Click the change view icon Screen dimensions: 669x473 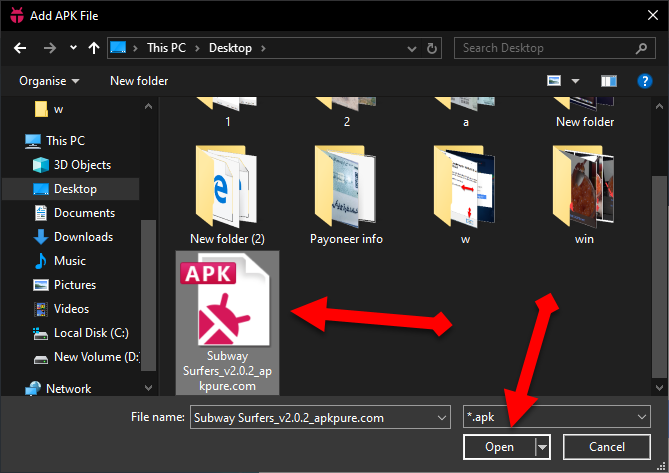coord(554,81)
